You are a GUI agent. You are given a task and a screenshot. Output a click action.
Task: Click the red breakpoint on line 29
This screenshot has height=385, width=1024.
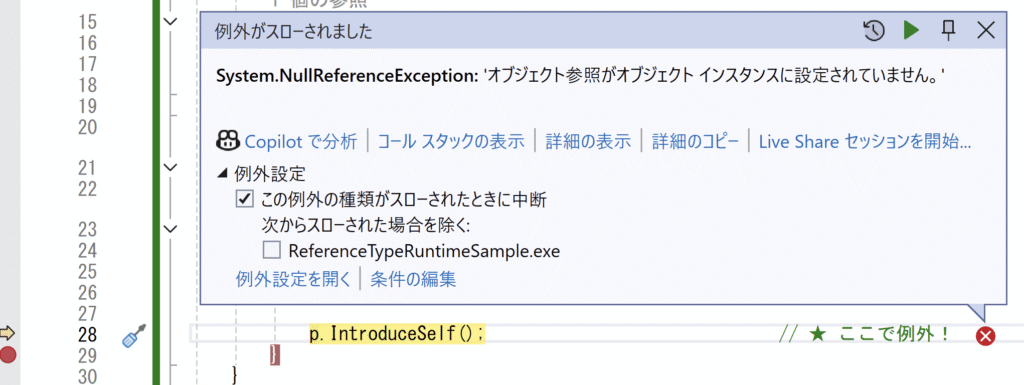pos(8,355)
